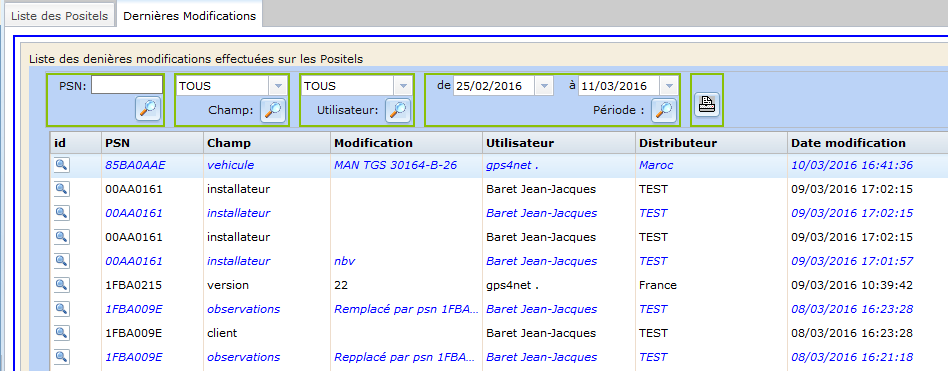Select the Dernières Modifications tab

click(x=189, y=16)
